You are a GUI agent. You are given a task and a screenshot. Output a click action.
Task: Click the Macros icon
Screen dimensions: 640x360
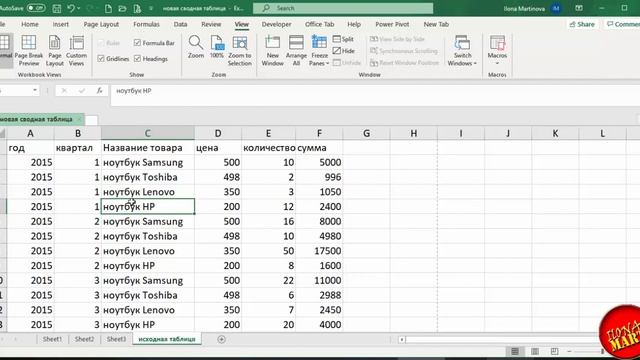(497, 42)
